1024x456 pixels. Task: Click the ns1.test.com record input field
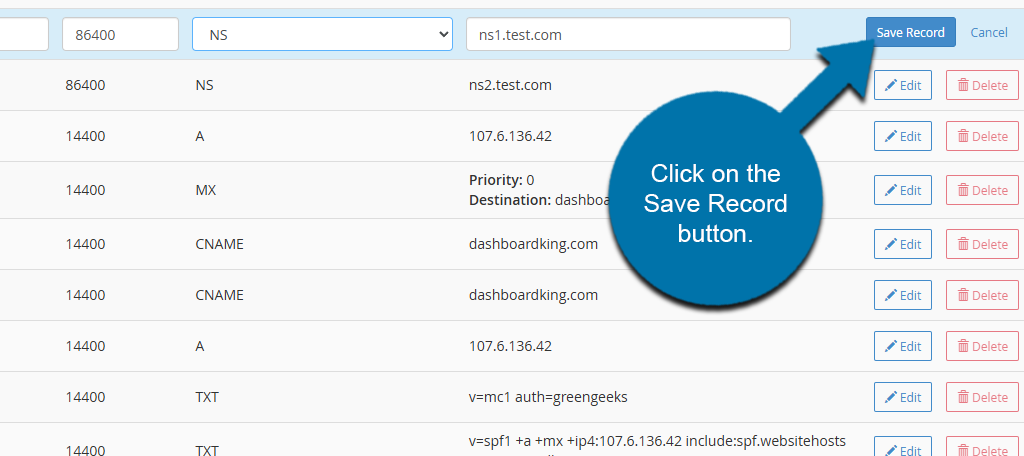pyautogui.click(x=628, y=34)
